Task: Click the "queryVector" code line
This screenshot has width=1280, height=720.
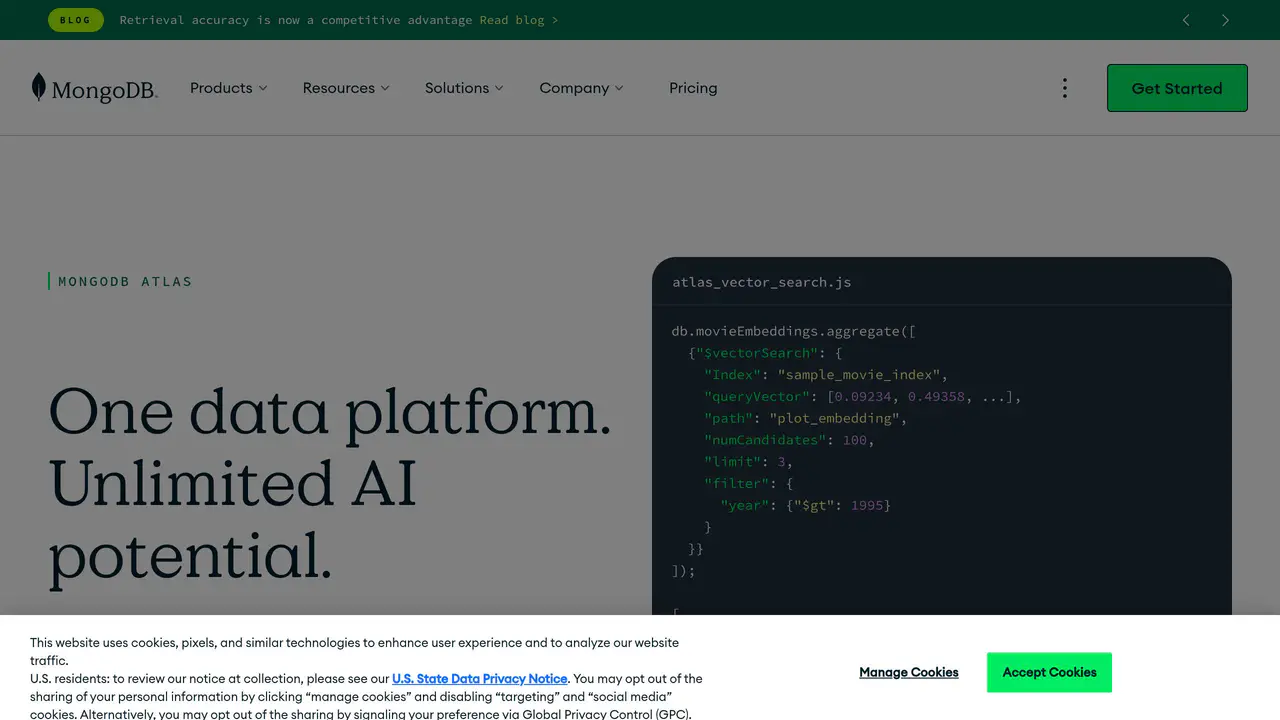Action: pos(863,397)
